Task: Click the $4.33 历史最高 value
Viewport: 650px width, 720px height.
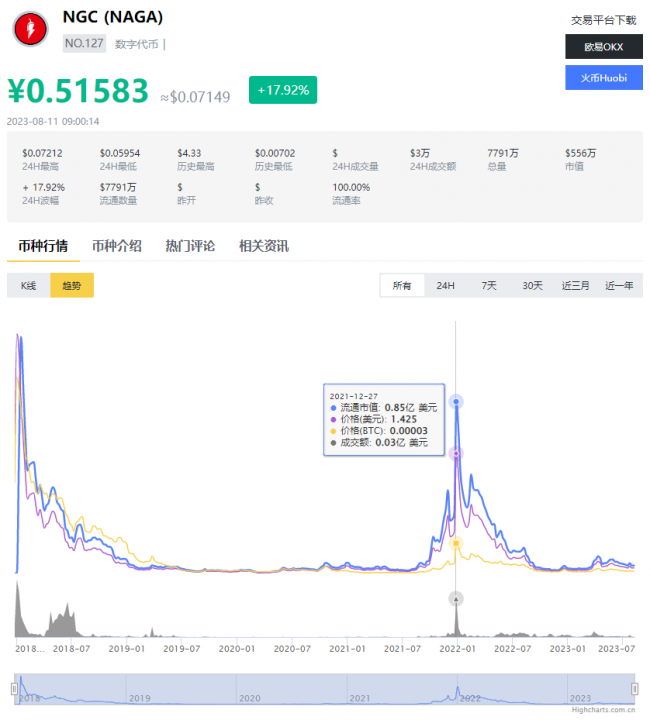Action: 189,153
